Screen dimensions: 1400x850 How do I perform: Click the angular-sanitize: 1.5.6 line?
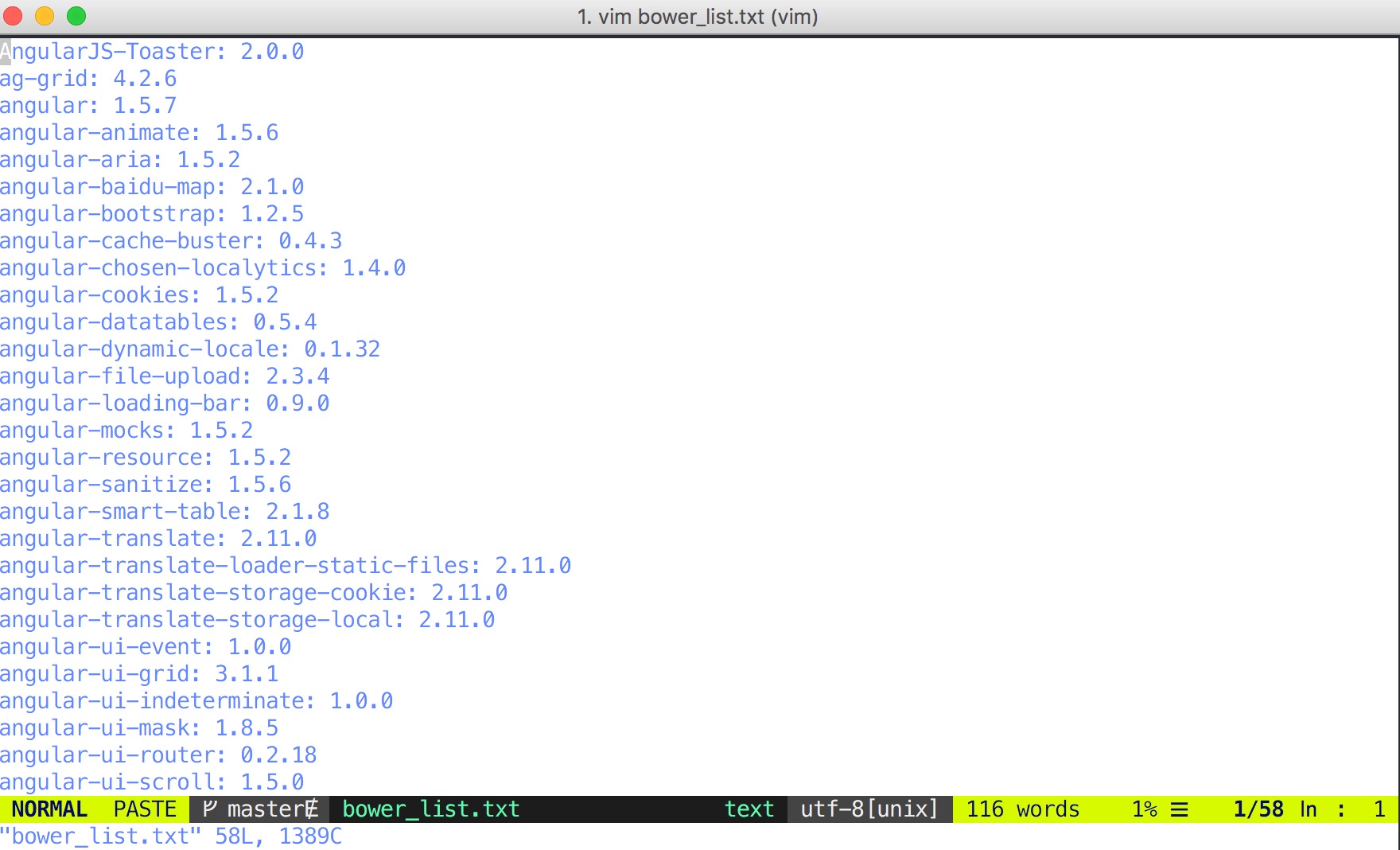(146, 484)
